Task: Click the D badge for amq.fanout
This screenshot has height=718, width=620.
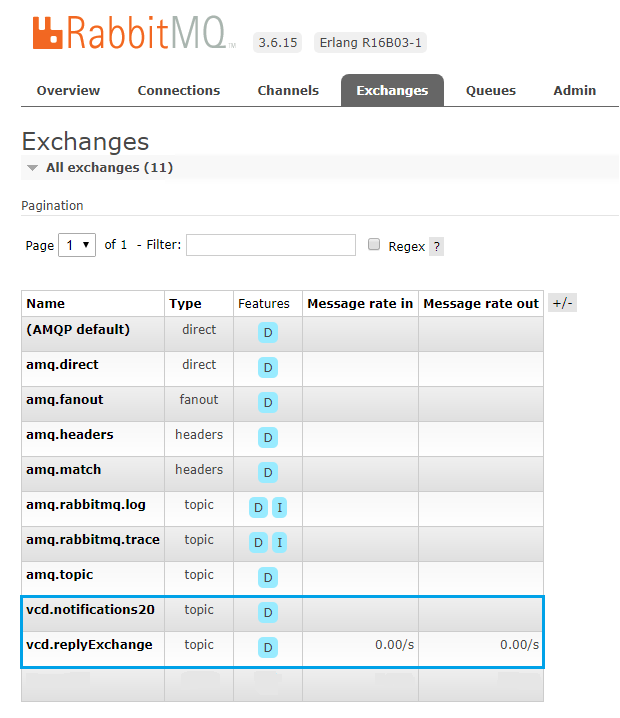Action: [x=268, y=402]
